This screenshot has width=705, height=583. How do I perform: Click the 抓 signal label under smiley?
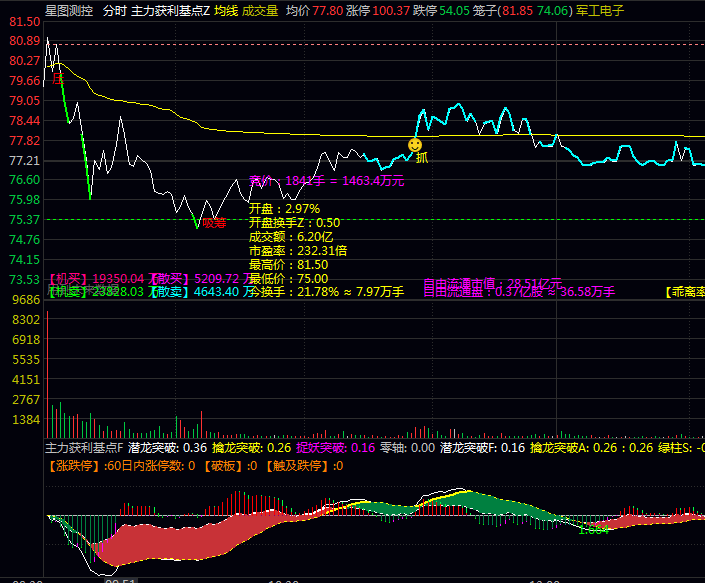click(421, 158)
